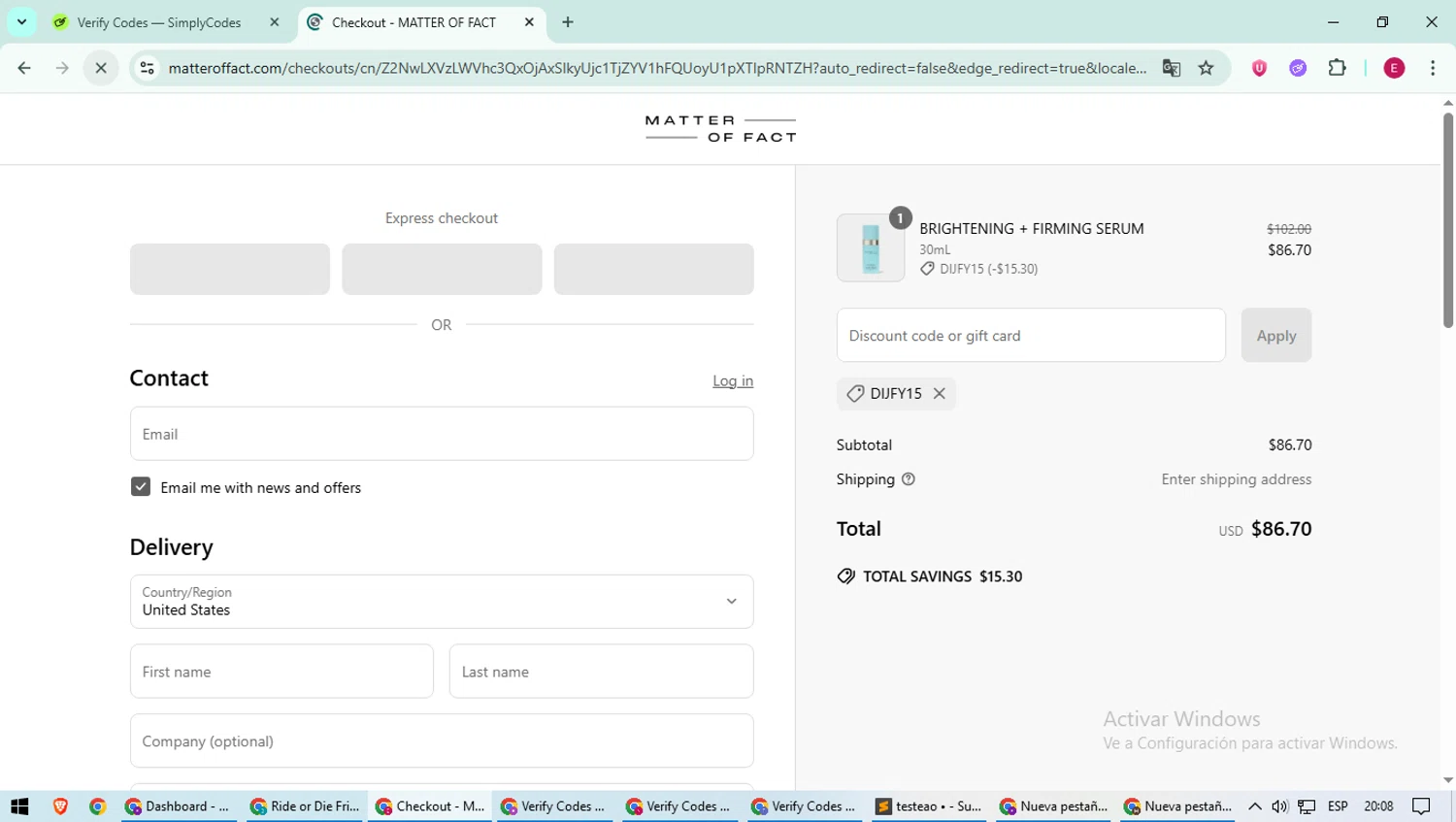This screenshot has height=822, width=1456.
Task: Click the third express checkout placeholder button
Action: coord(654,269)
